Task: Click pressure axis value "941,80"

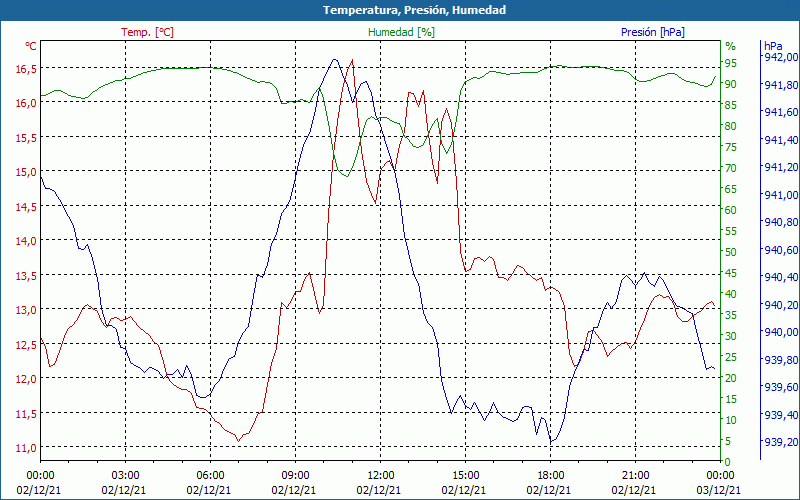Action: [781, 85]
